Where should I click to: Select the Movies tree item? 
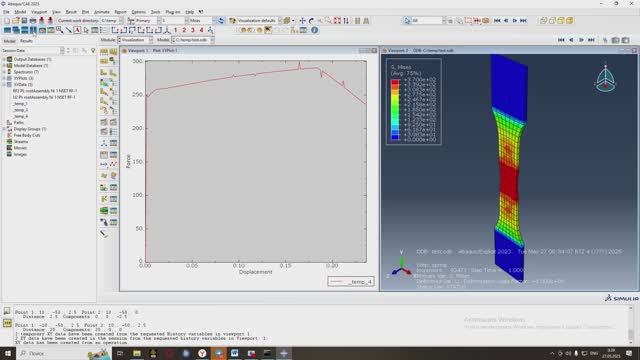click(20, 148)
